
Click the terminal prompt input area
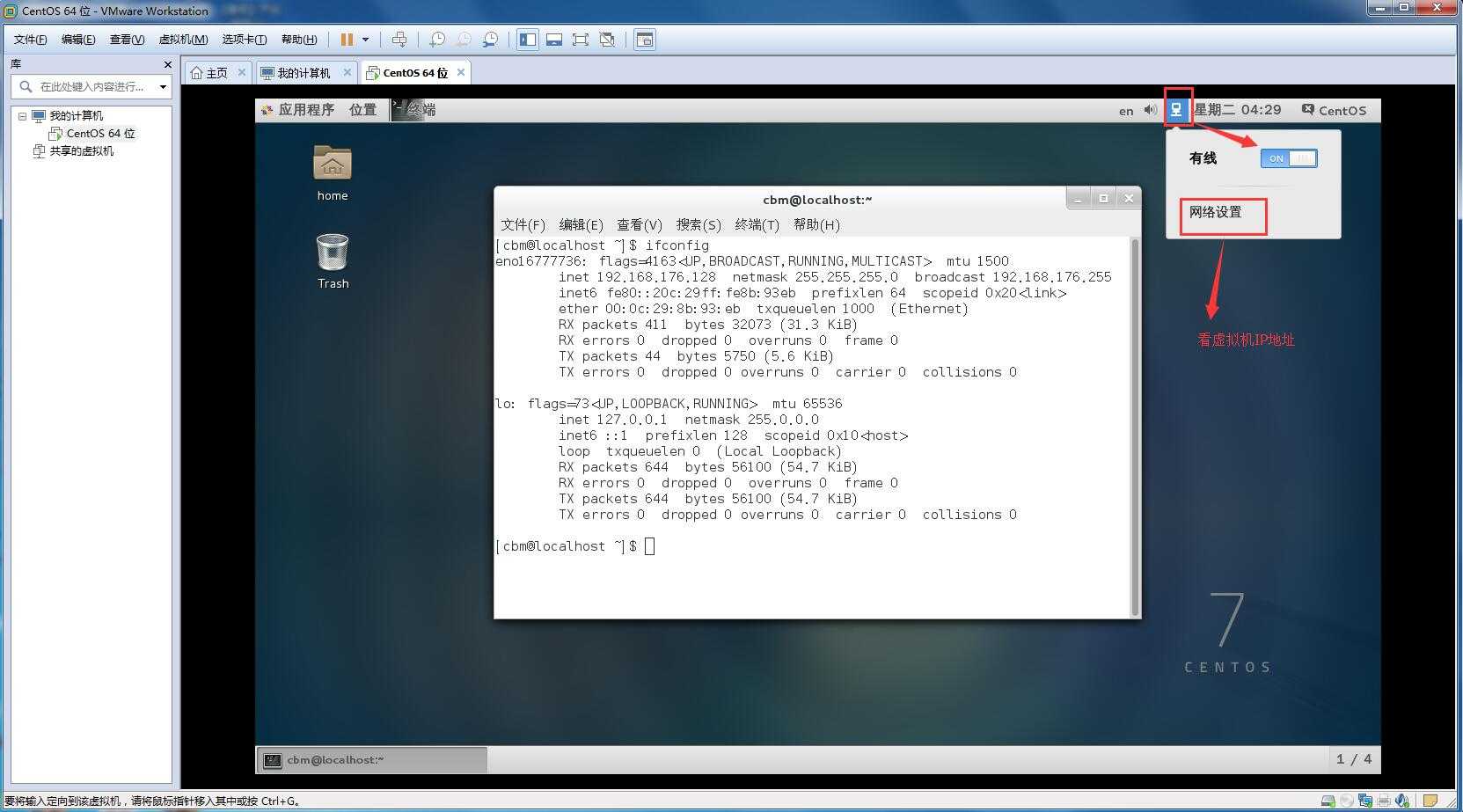[x=650, y=546]
